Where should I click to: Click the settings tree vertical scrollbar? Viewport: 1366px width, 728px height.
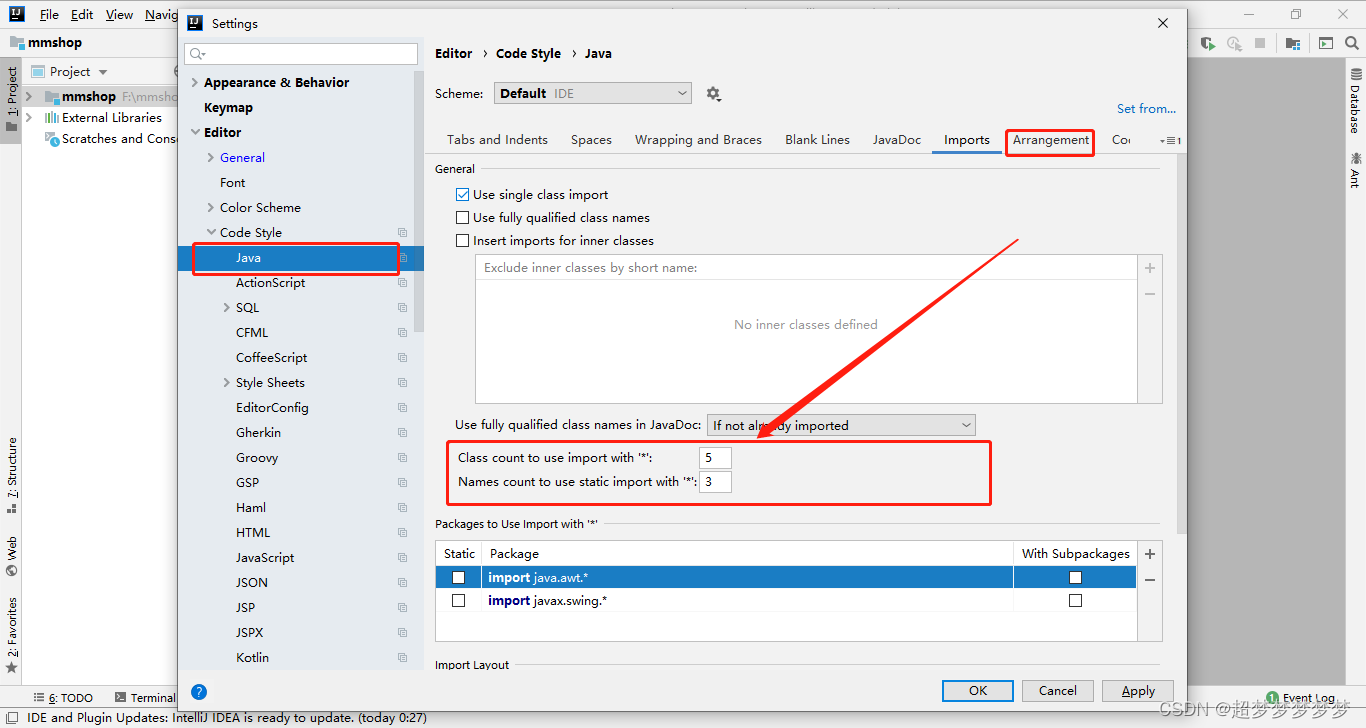[x=419, y=200]
